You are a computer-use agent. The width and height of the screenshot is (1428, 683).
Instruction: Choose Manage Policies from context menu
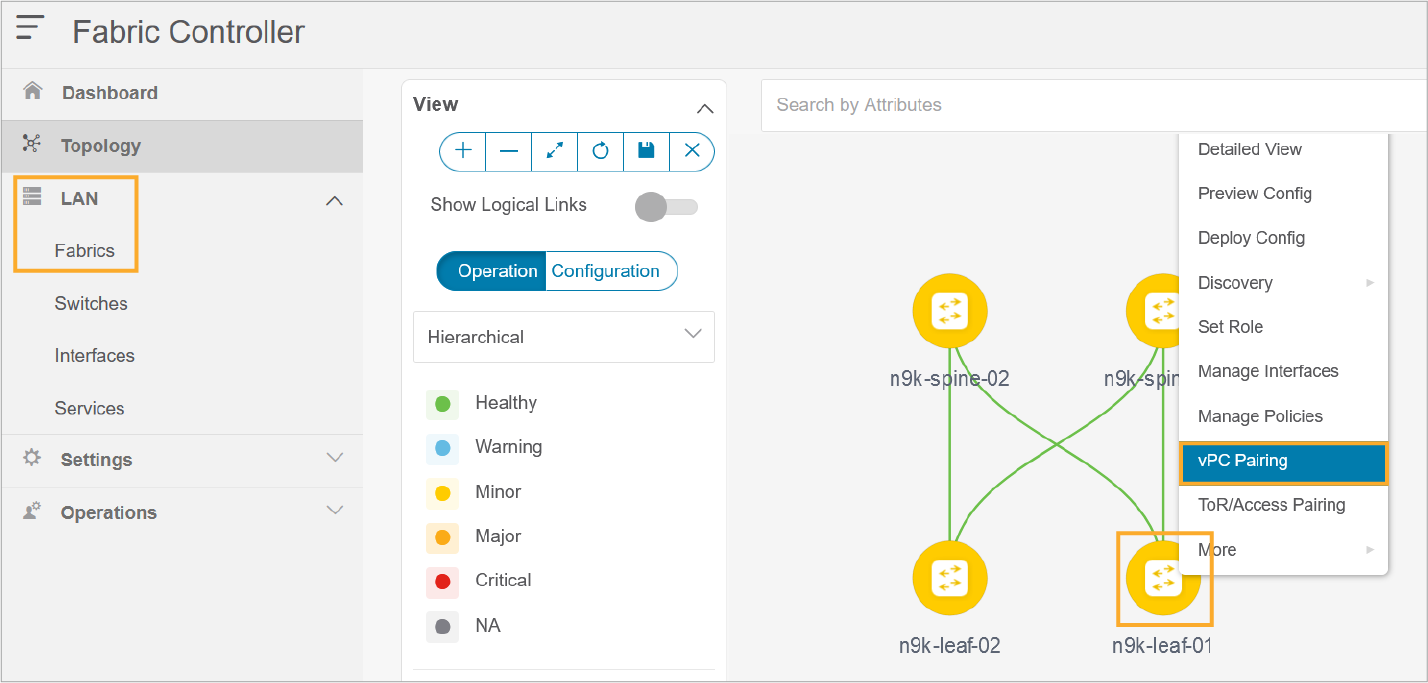pyautogui.click(x=1283, y=416)
